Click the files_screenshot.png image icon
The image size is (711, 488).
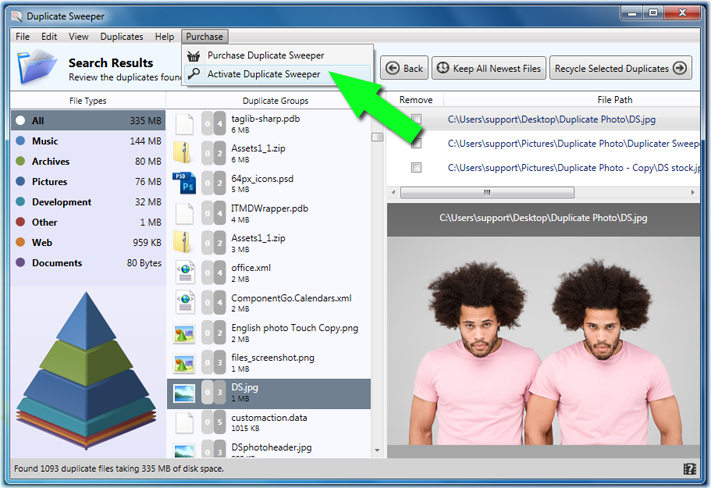pos(184,362)
